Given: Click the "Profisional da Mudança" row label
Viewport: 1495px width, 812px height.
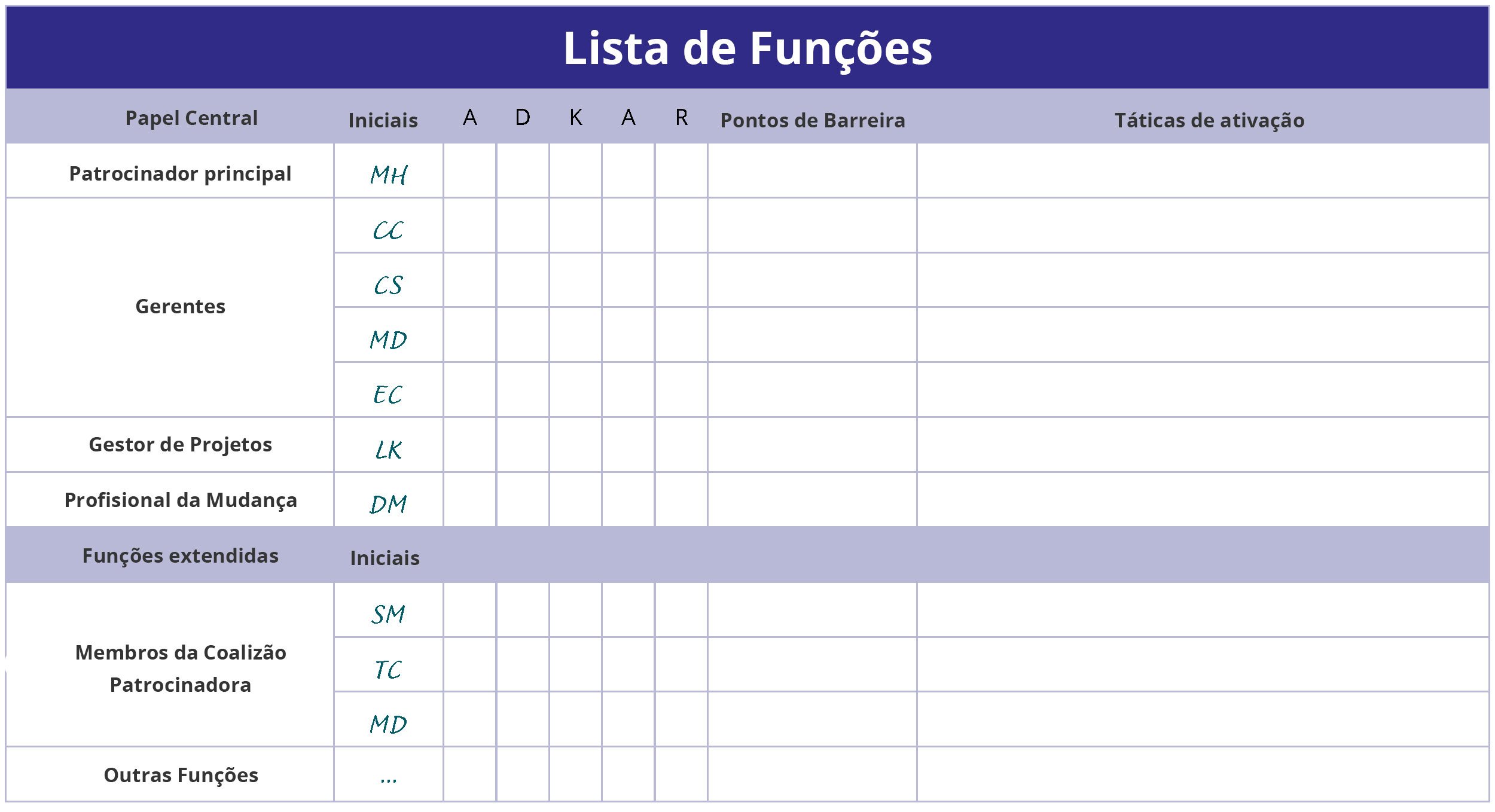Looking at the screenshot, I should click(x=180, y=500).
